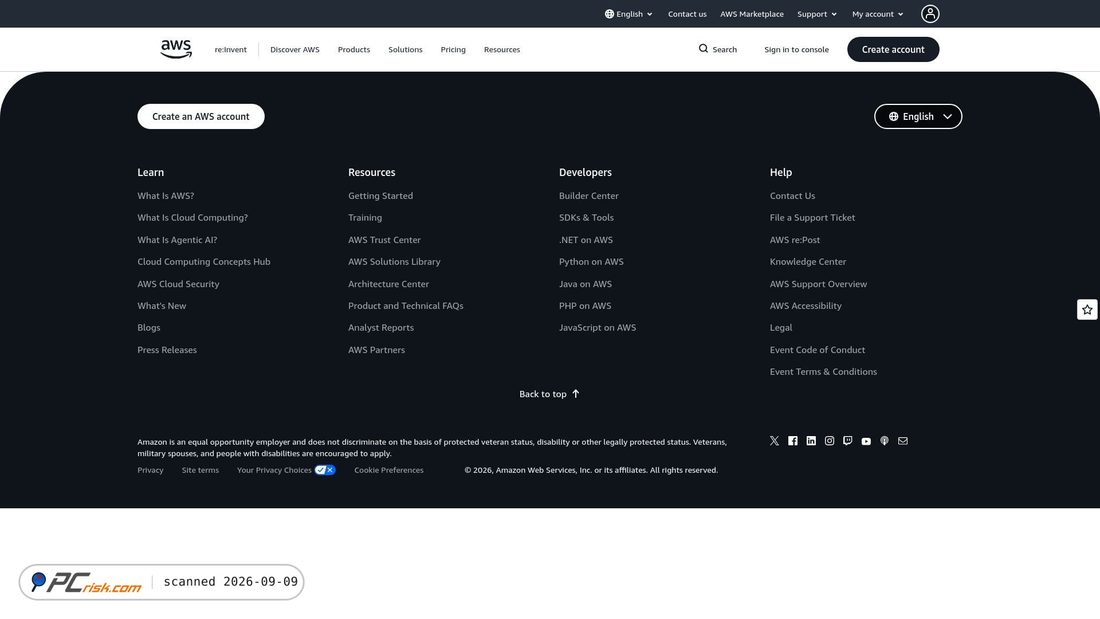Open Site terms link
This screenshot has height=619, width=1100.
click(x=200, y=470)
